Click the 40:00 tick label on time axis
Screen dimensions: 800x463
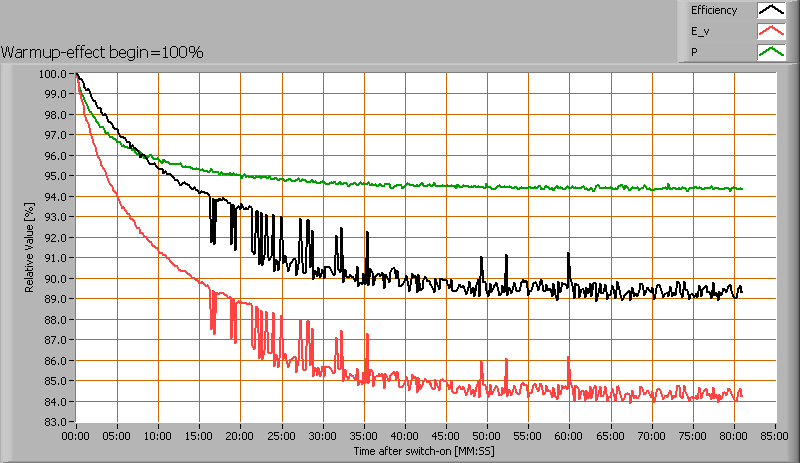point(405,437)
